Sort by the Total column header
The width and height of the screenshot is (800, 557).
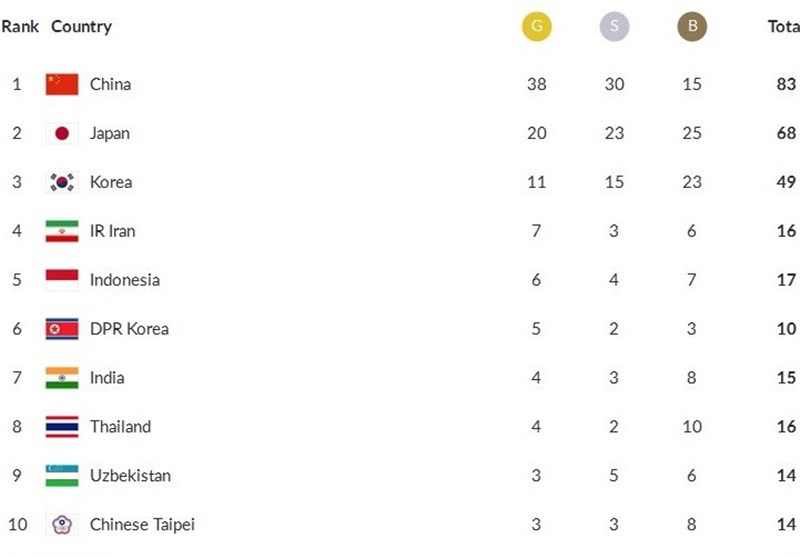pyautogui.click(x=783, y=27)
